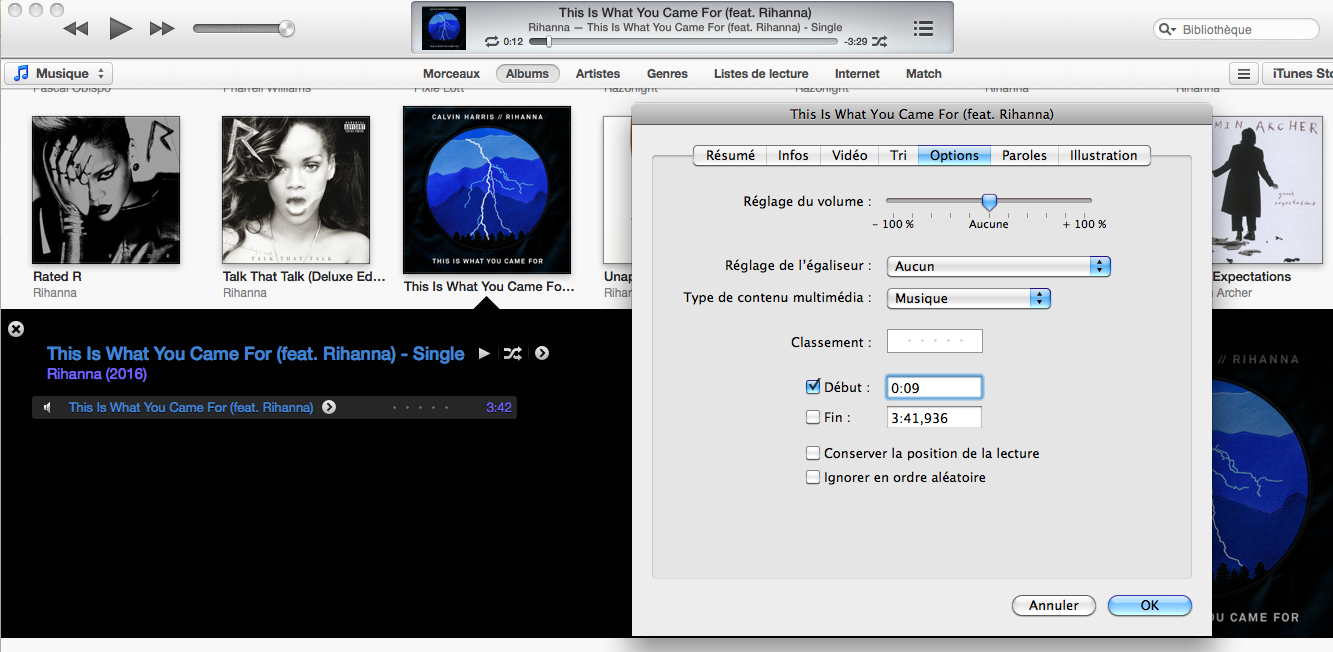Open the Match view
This screenshot has width=1333, height=652.
click(x=923, y=73)
